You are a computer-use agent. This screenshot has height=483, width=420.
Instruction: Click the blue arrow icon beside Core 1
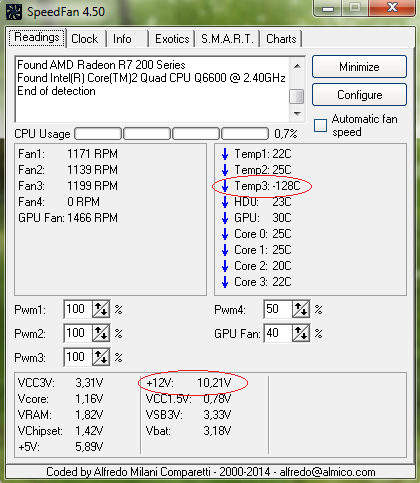(x=225, y=250)
